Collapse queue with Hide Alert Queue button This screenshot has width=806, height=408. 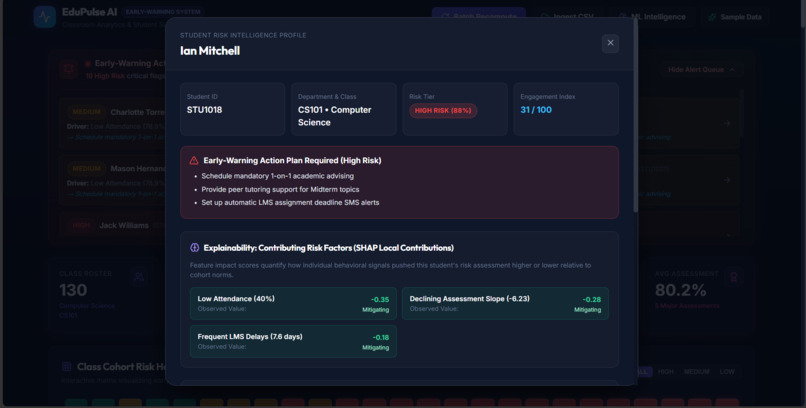[701, 69]
